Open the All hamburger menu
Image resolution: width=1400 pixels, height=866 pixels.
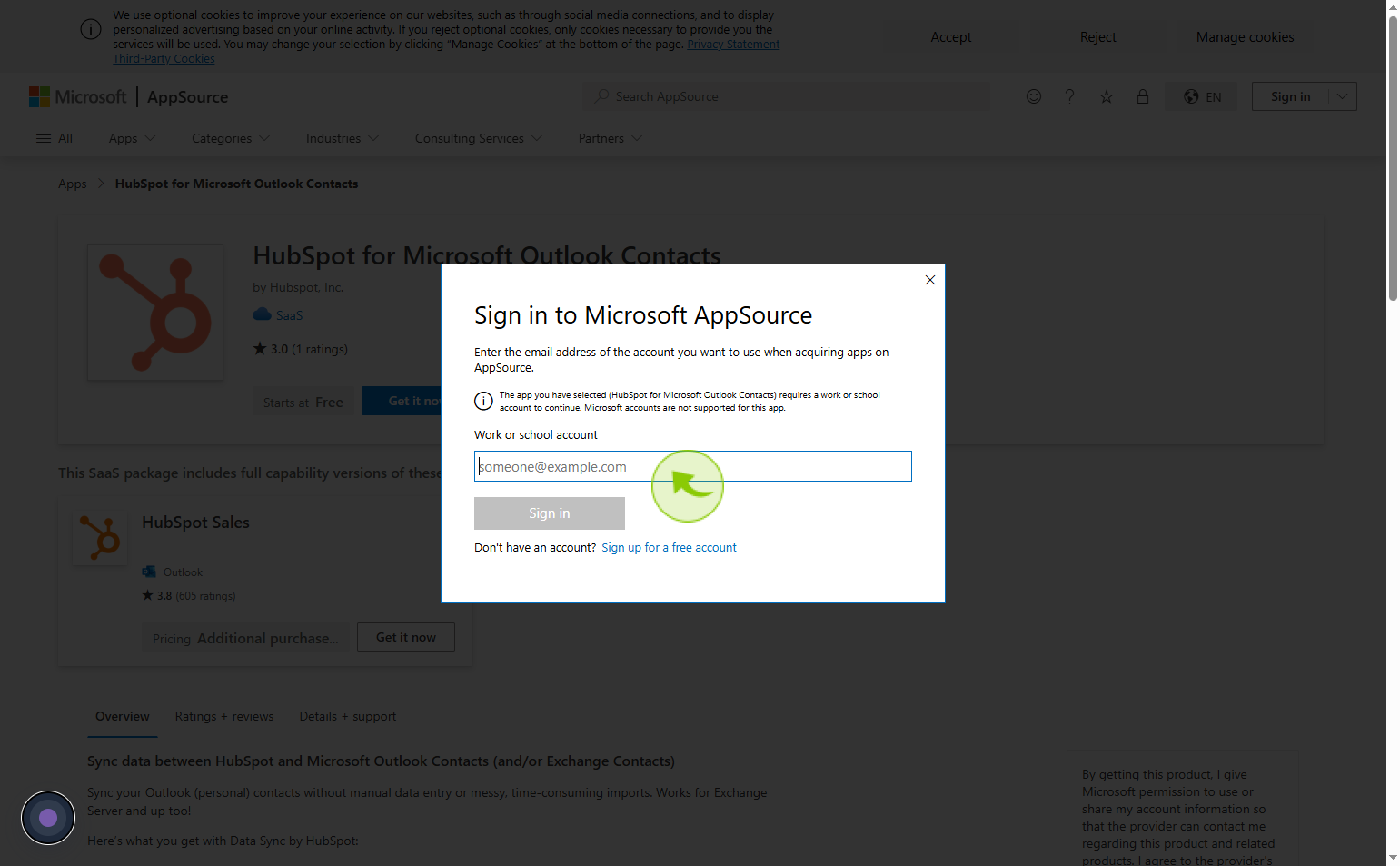pyautogui.click(x=54, y=138)
